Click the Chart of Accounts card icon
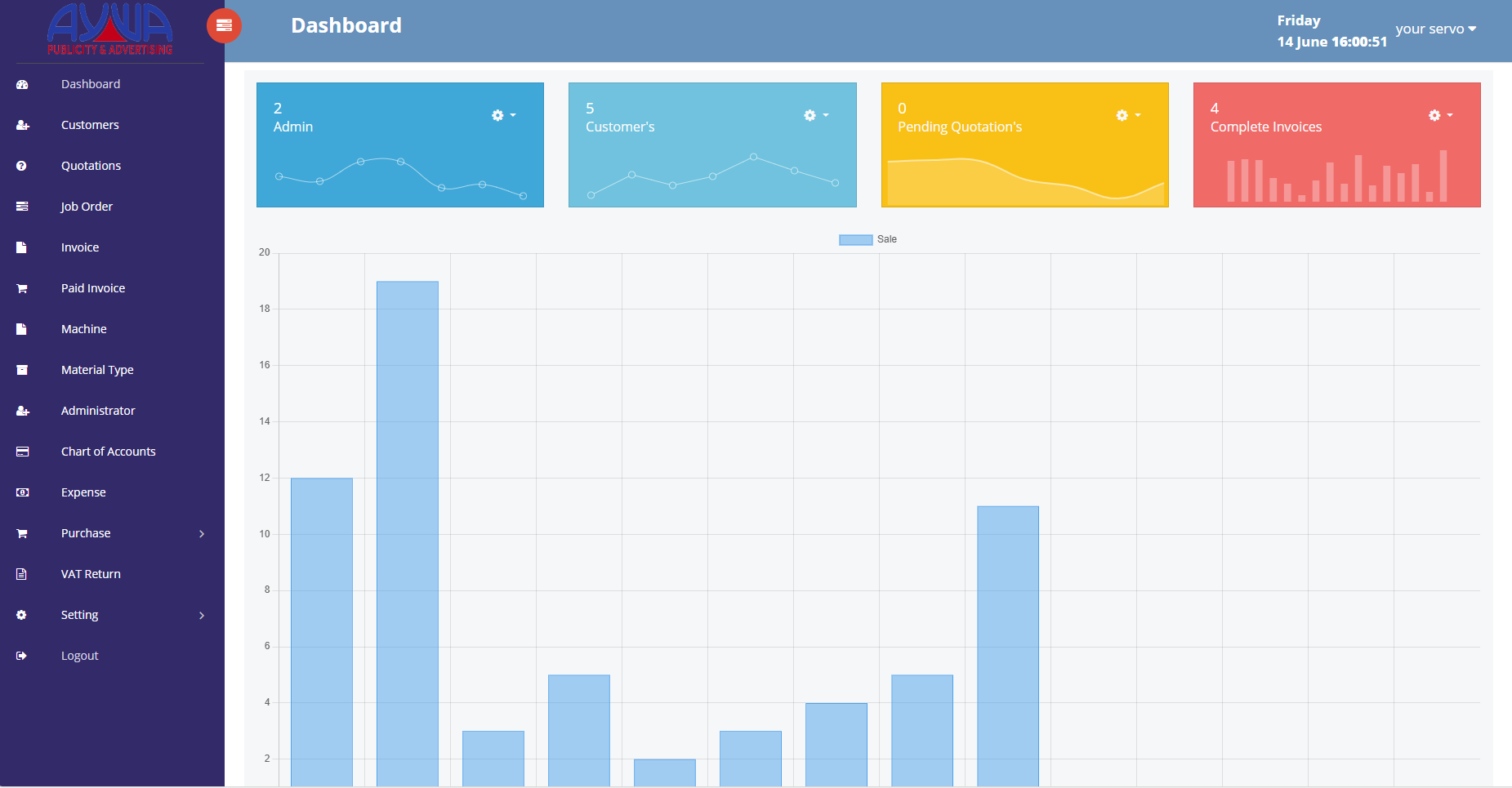Image resolution: width=1512 pixels, height=788 pixels. (x=22, y=452)
